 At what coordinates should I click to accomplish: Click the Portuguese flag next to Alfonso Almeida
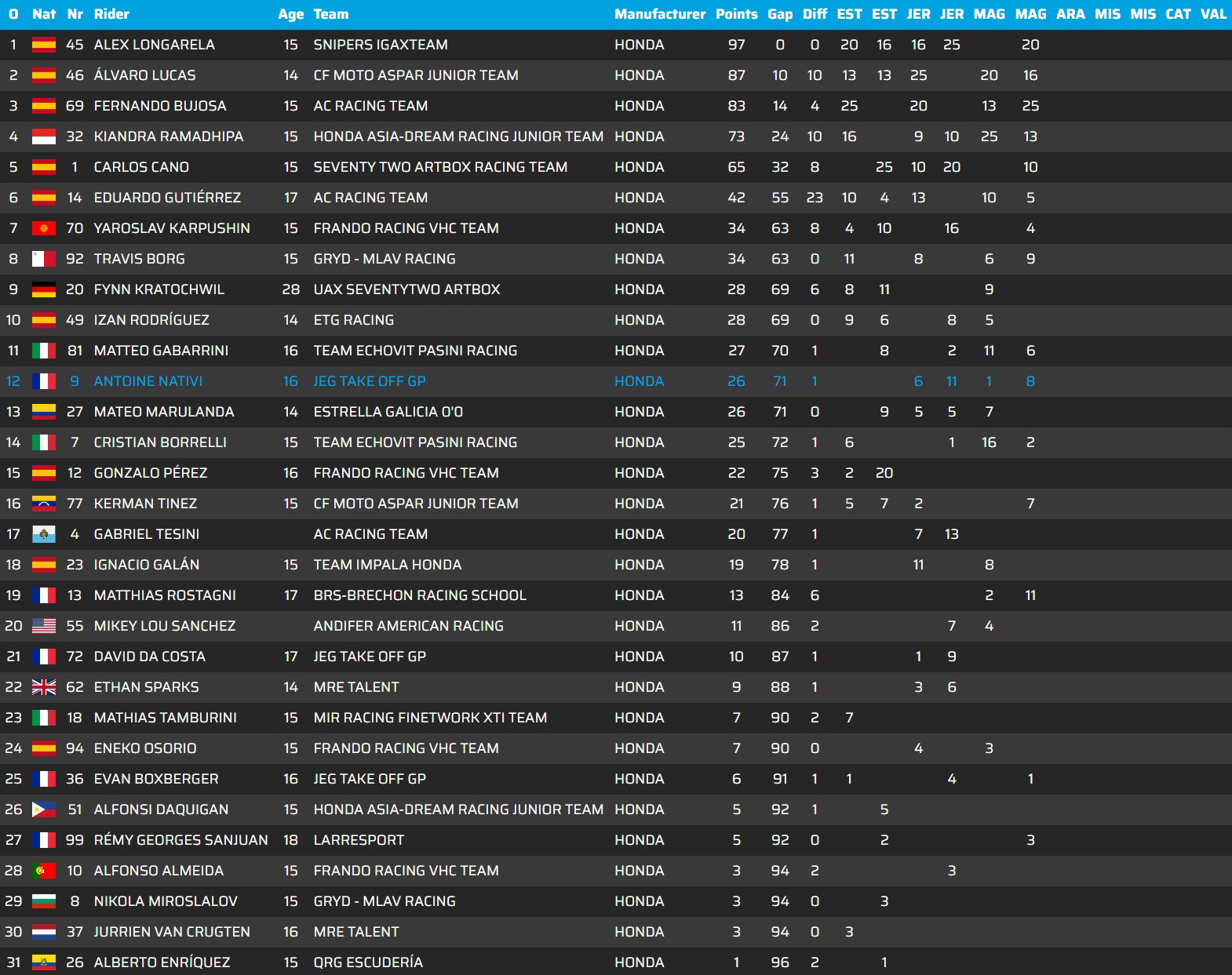43,871
